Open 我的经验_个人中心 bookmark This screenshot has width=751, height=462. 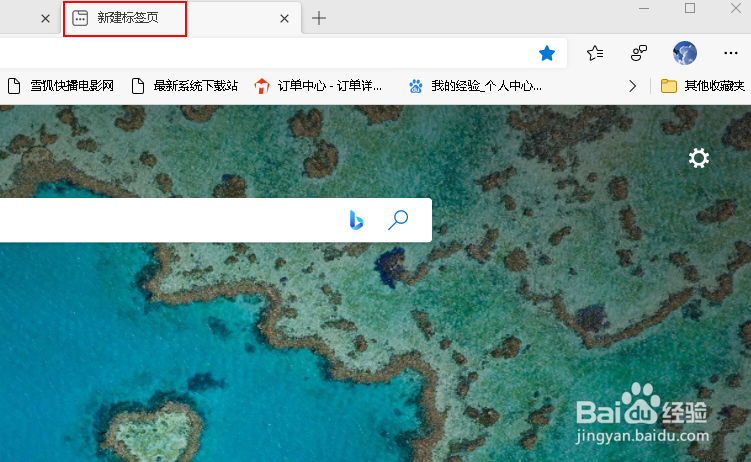click(x=475, y=86)
